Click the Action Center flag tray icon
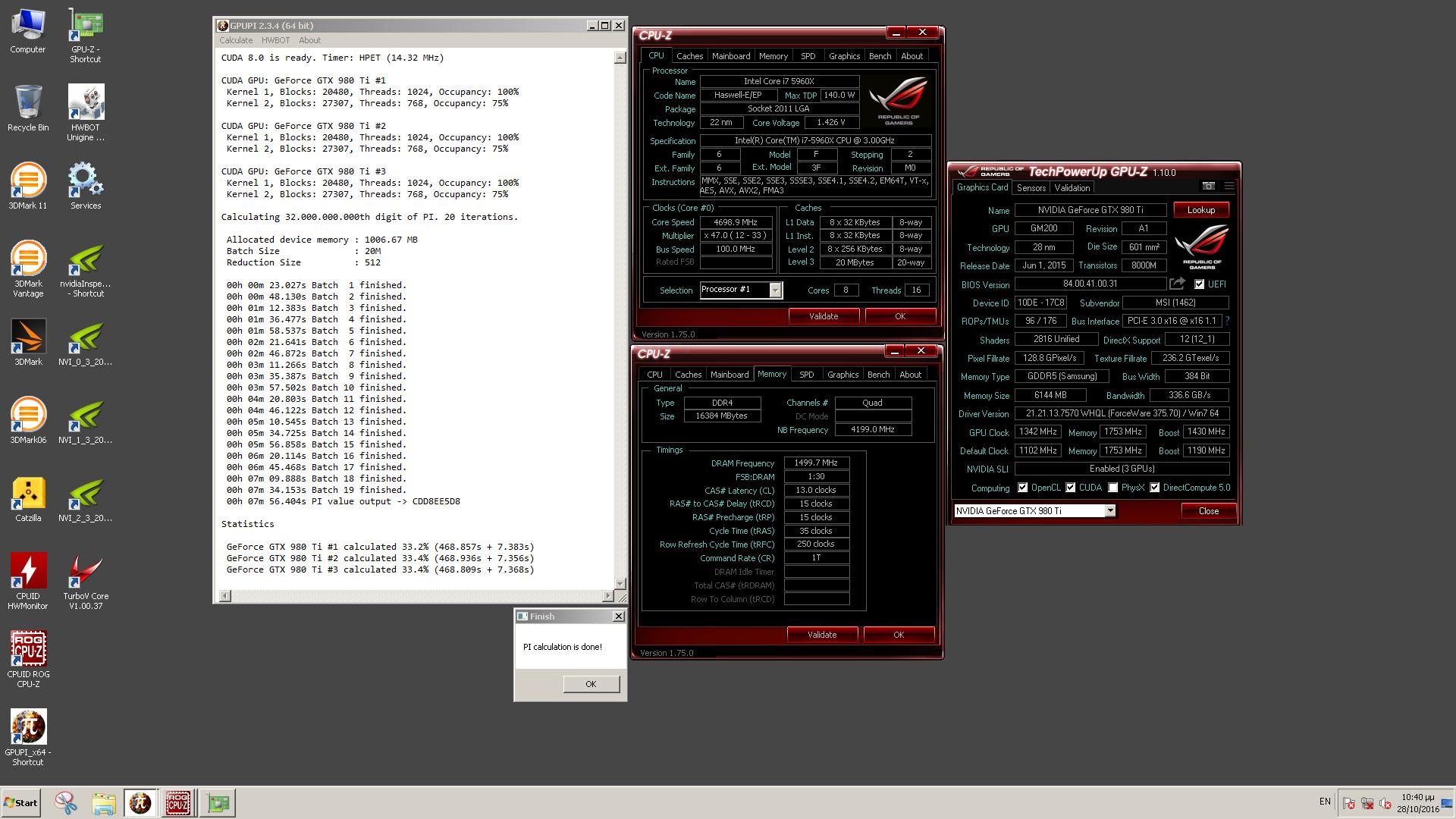This screenshot has height=819, width=1456. coord(1349,802)
